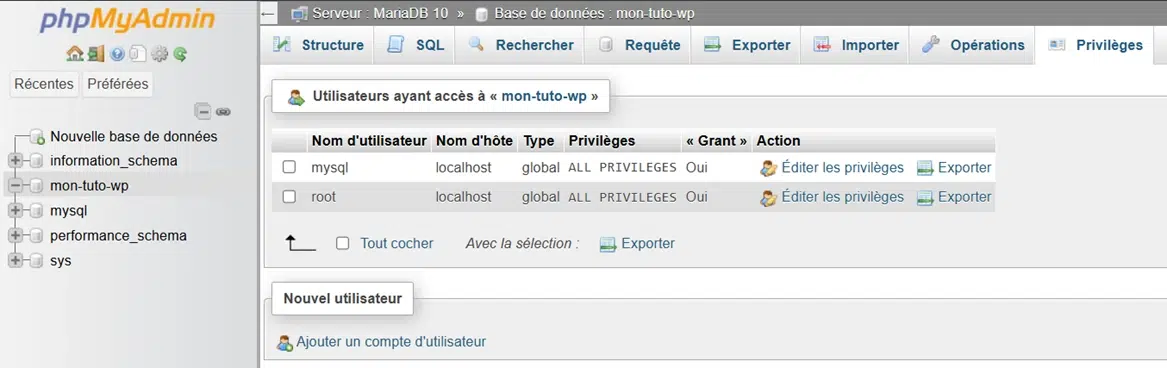Open the documentation help icon
The height and width of the screenshot is (368, 1167).
(x=117, y=54)
